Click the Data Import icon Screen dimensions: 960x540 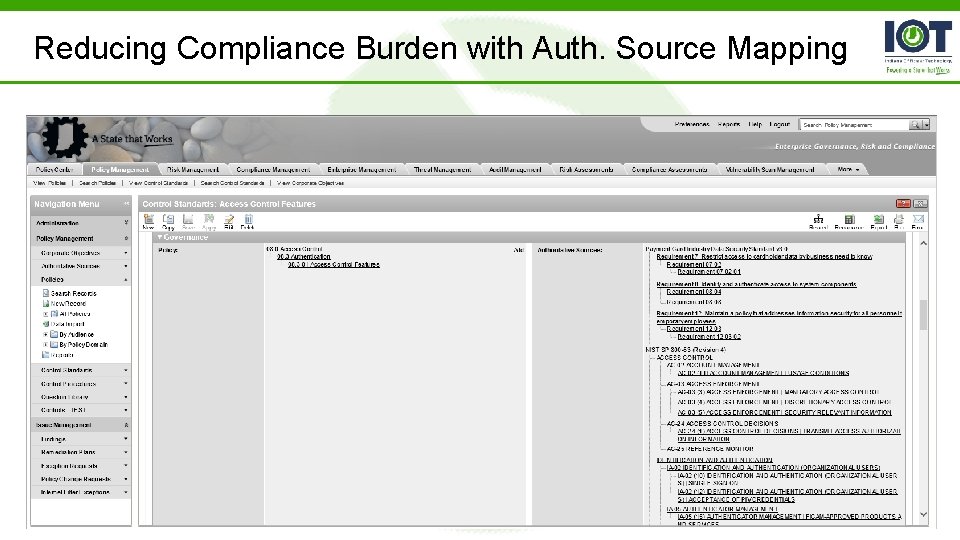(x=46, y=324)
